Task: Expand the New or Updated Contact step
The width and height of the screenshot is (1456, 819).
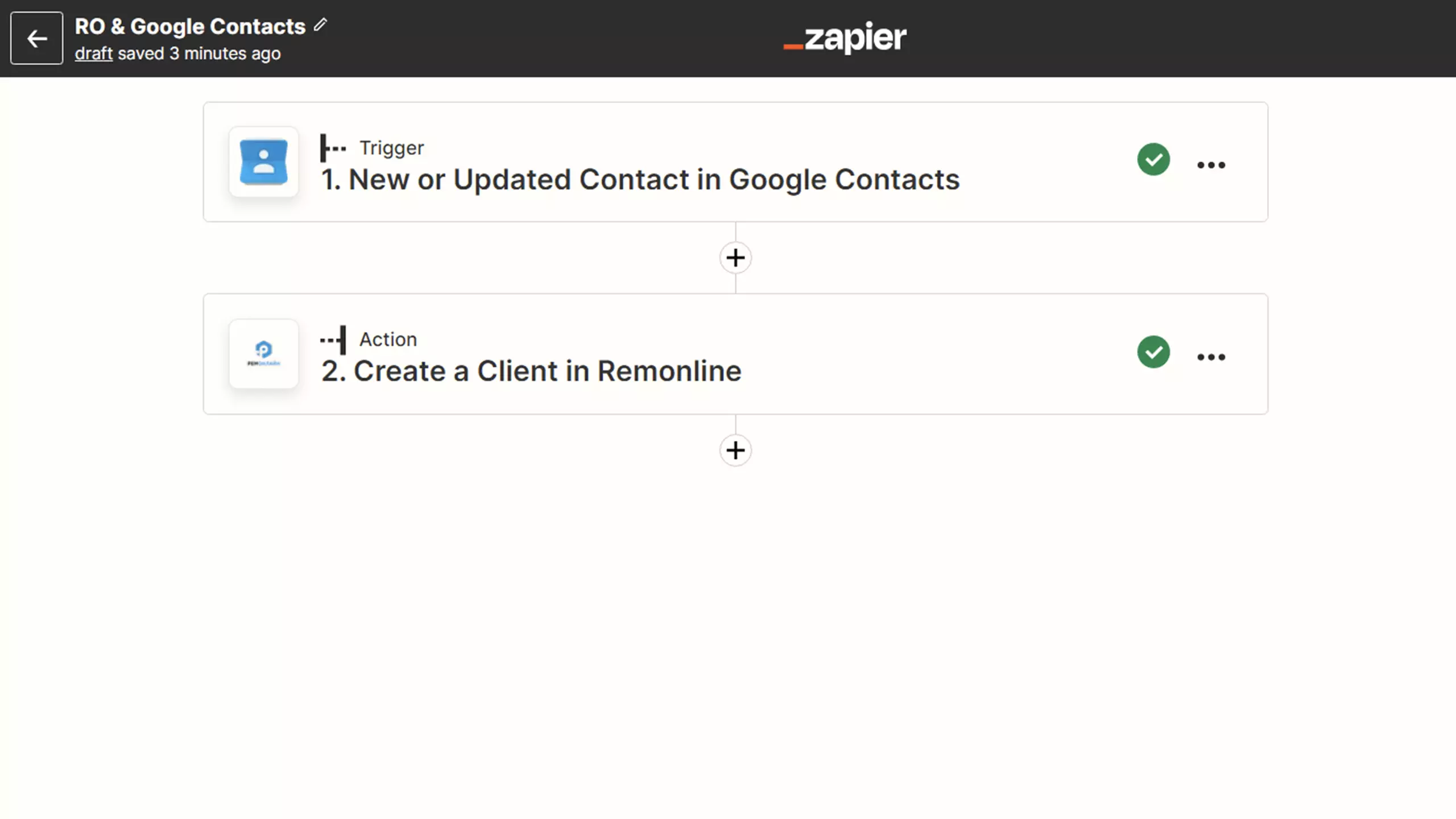Action: click(x=640, y=180)
